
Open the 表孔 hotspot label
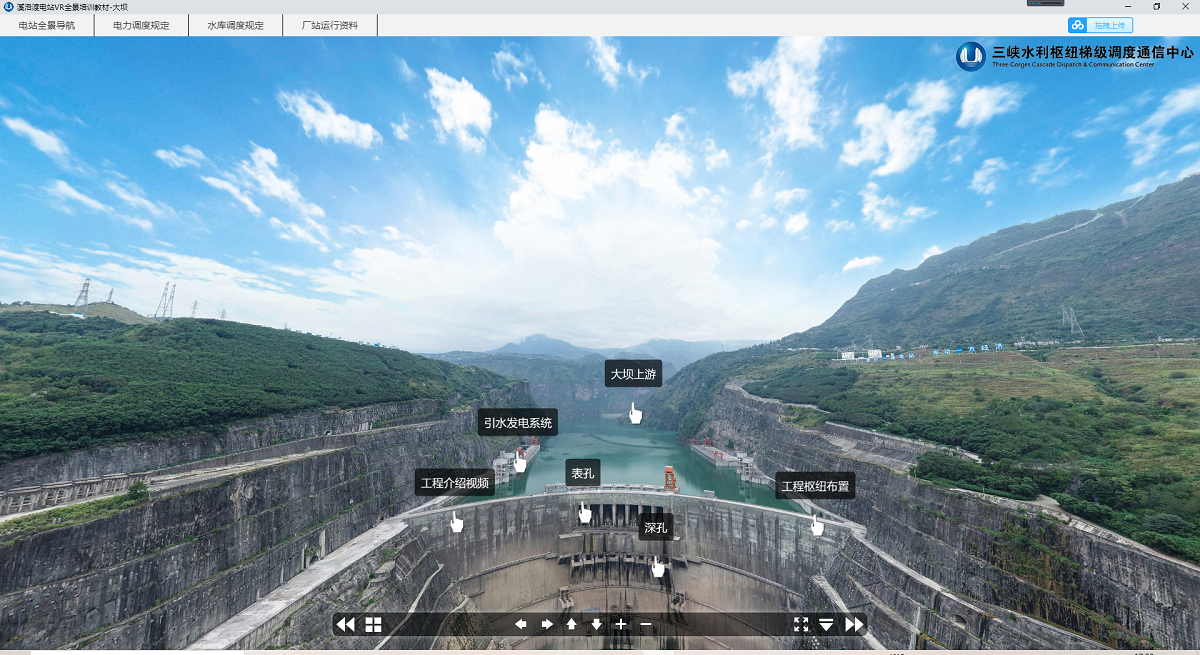(582, 473)
